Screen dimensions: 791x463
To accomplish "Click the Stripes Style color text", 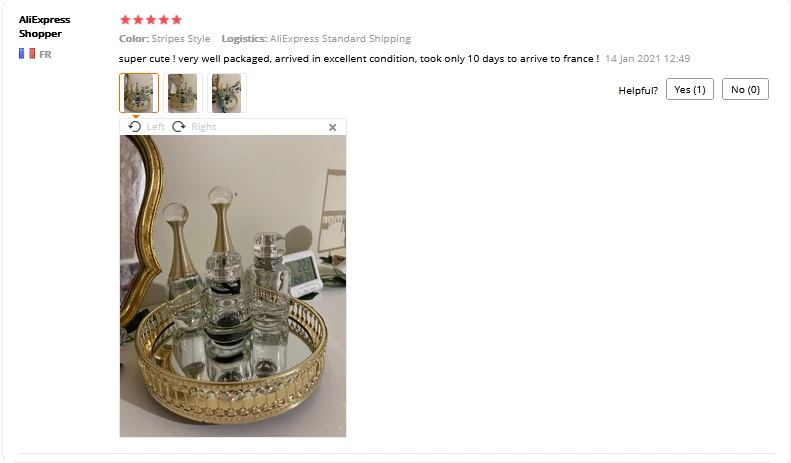I will [181, 39].
